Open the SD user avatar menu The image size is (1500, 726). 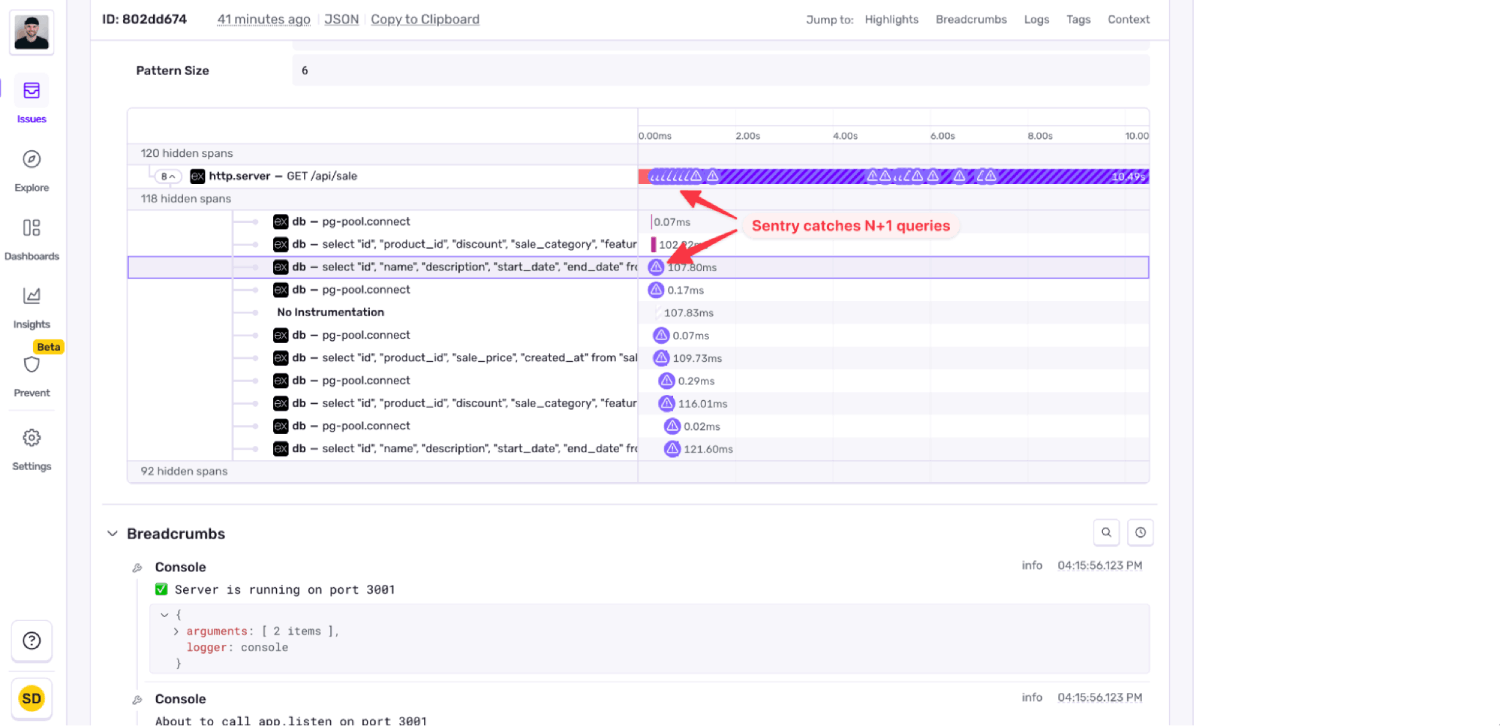tap(31, 697)
